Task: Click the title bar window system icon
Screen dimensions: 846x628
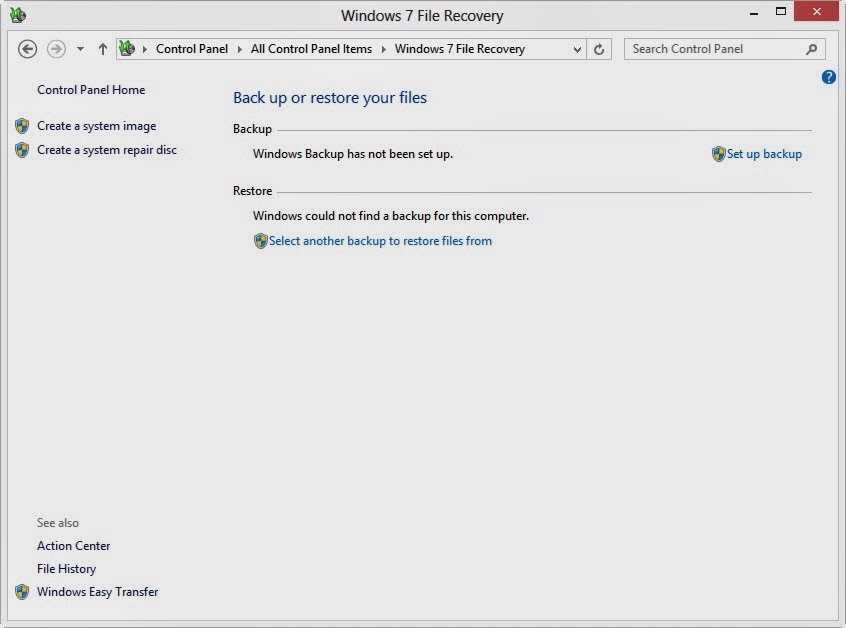Action: tap(18, 15)
